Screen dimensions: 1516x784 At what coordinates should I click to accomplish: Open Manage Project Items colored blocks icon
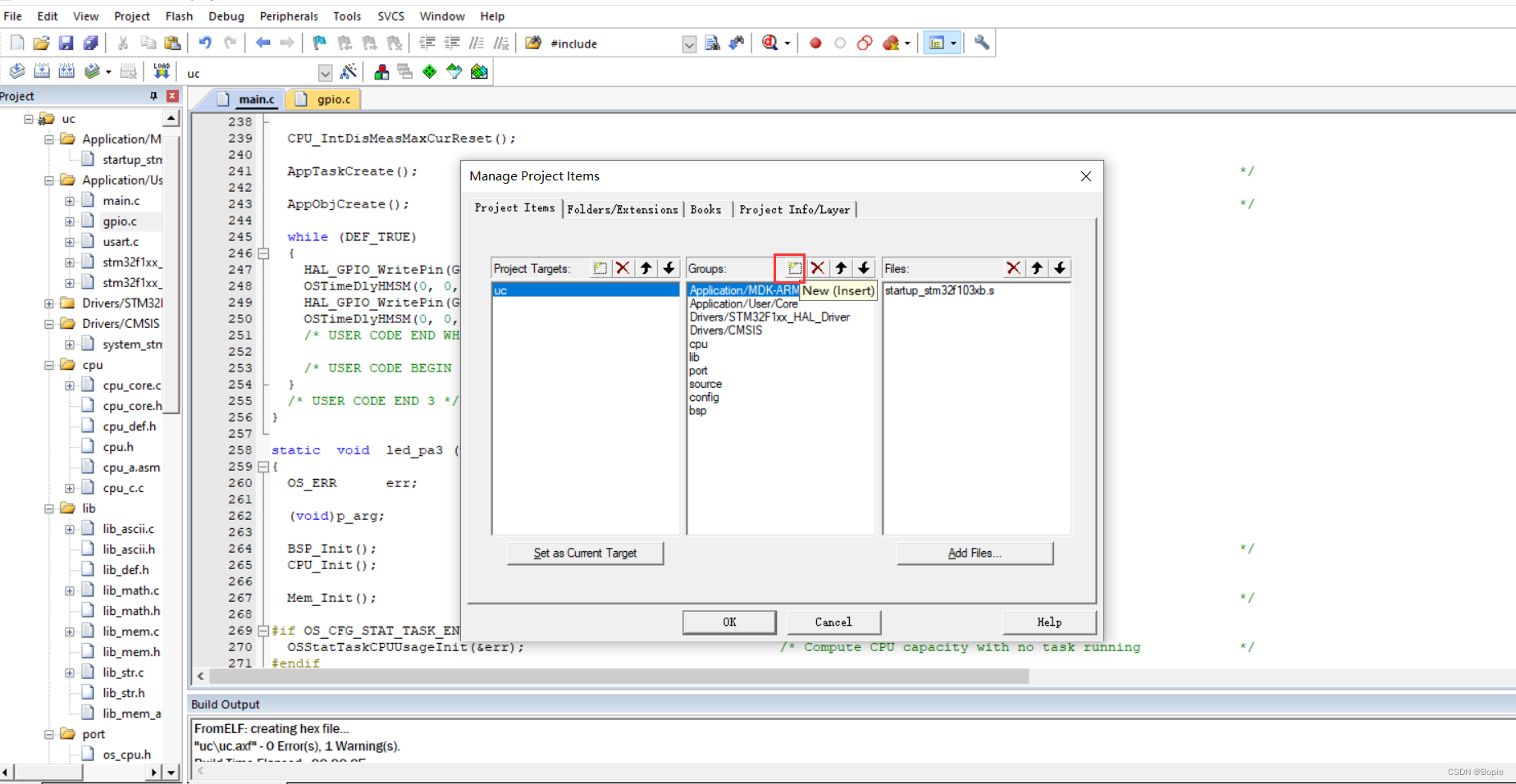click(x=381, y=72)
